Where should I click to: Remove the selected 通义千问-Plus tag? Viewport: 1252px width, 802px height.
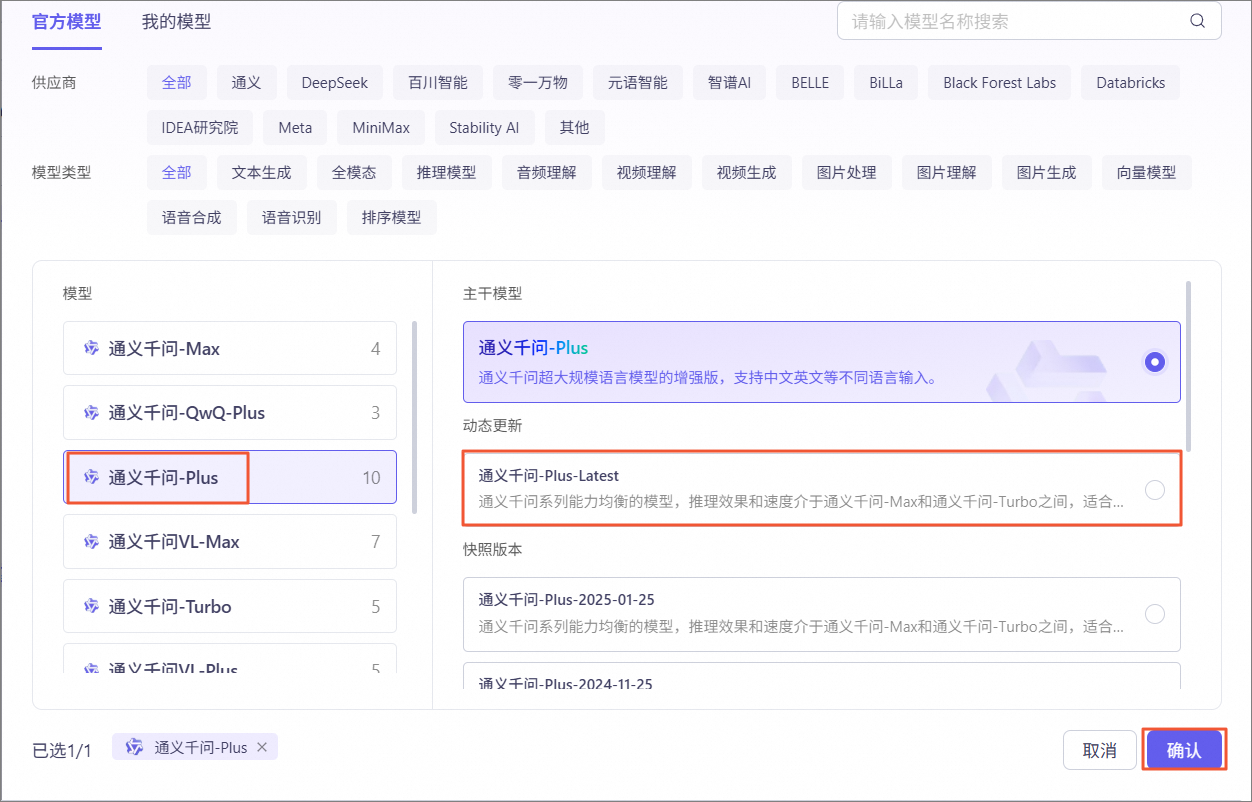[x=262, y=747]
